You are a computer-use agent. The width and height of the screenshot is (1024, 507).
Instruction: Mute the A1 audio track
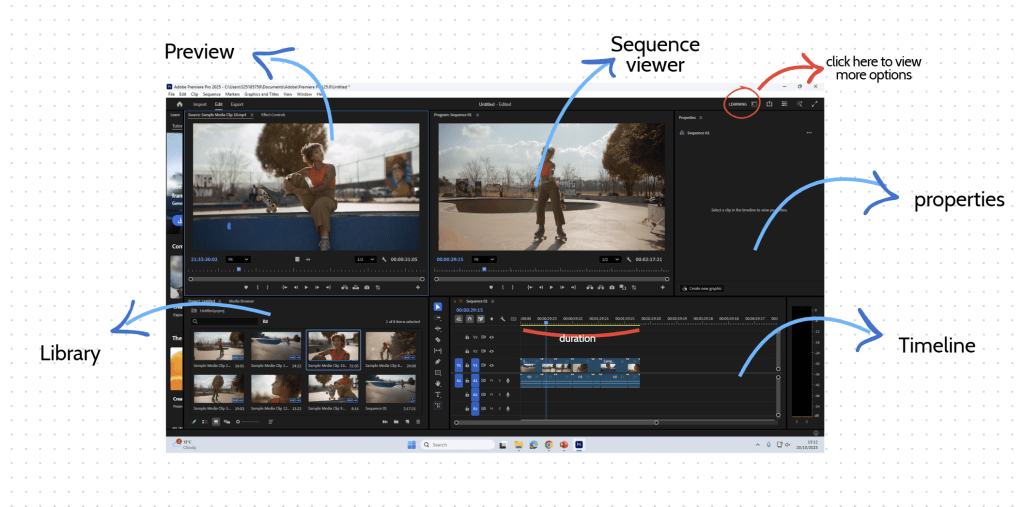click(492, 380)
